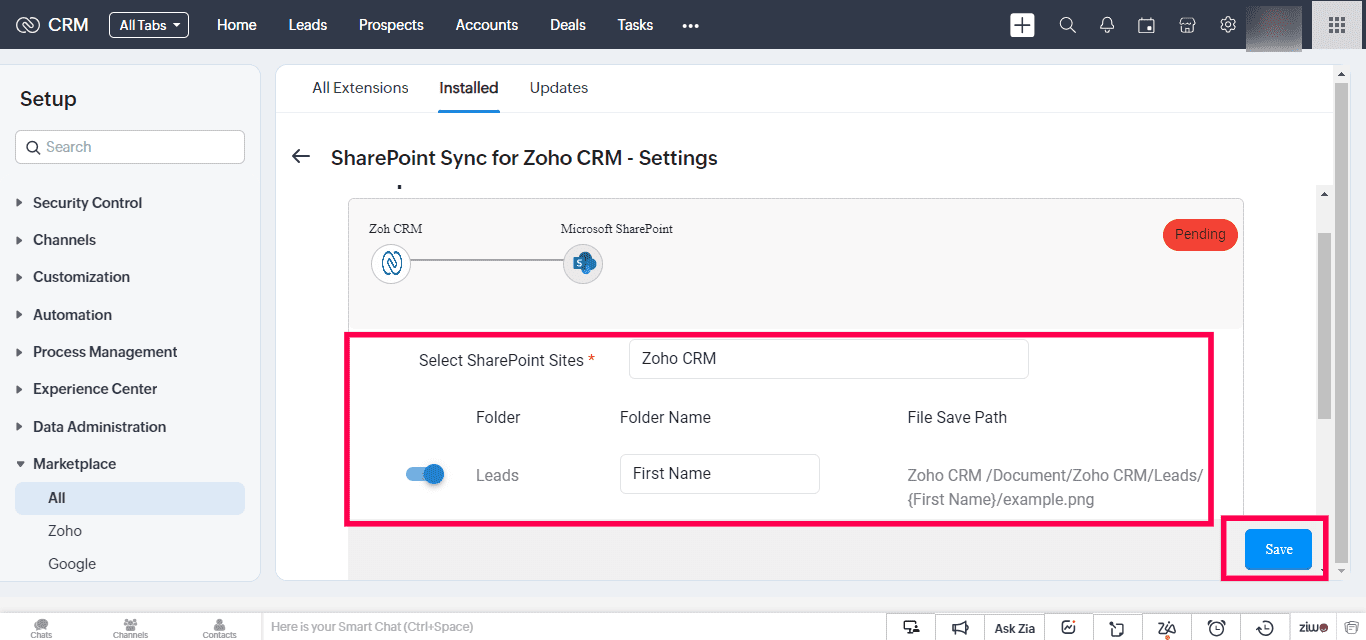
Task: Open the sticky notes icon in bottom bar
Action: coord(1117,627)
